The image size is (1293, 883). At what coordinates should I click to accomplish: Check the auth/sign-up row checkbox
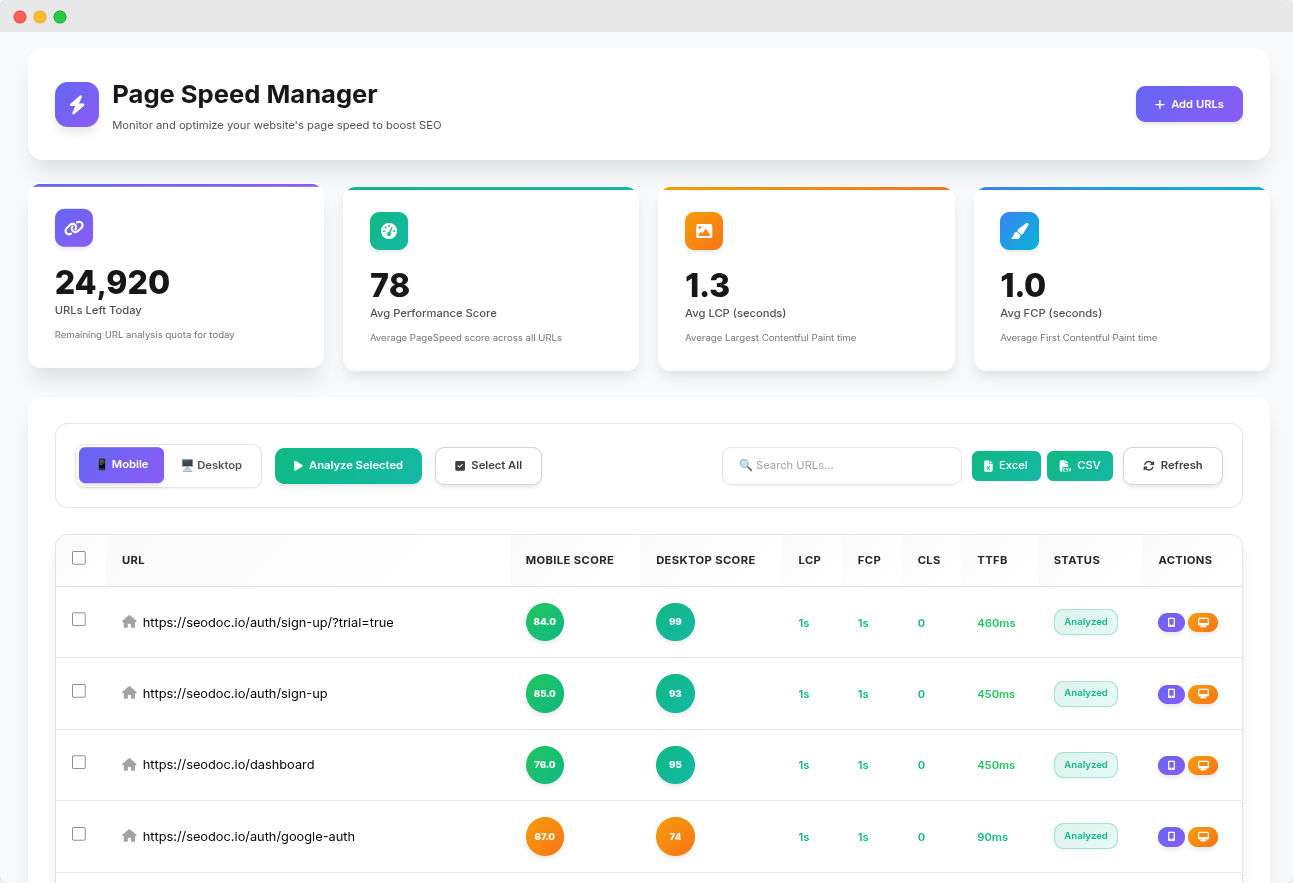(x=79, y=691)
